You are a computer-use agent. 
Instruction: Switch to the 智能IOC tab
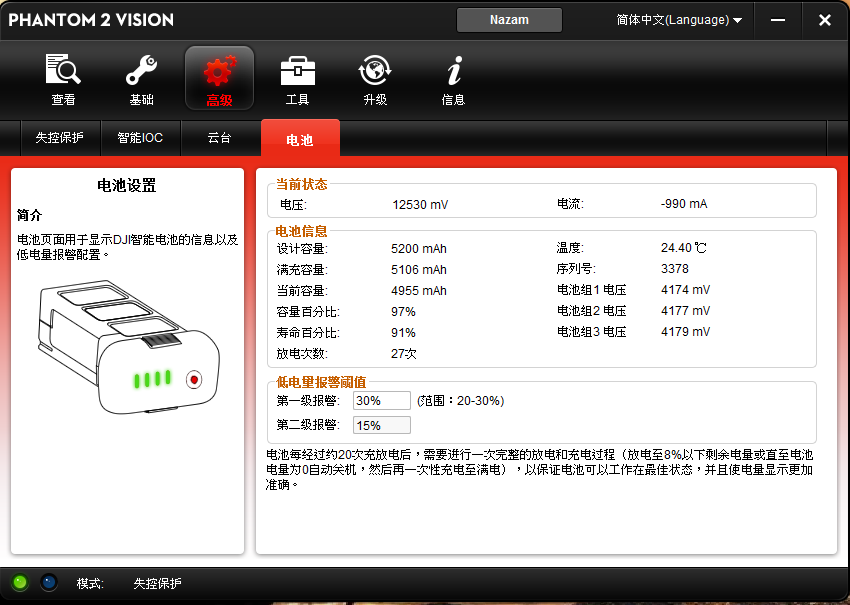pyautogui.click(x=140, y=138)
